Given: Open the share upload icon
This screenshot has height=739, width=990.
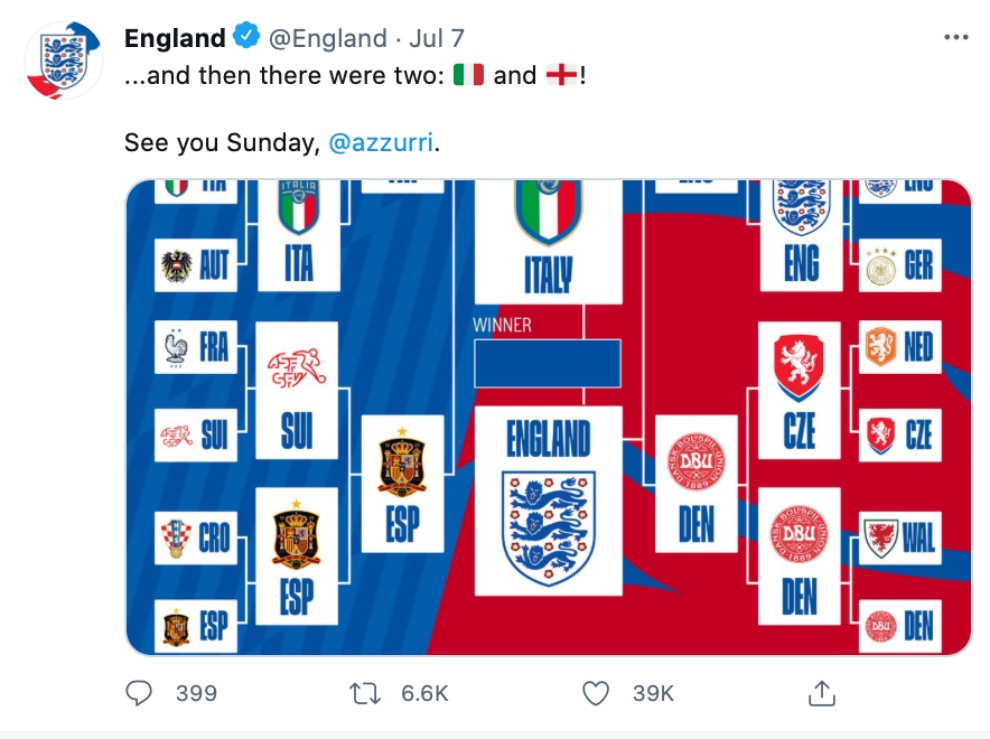Looking at the screenshot, I should tap(821, 693).
